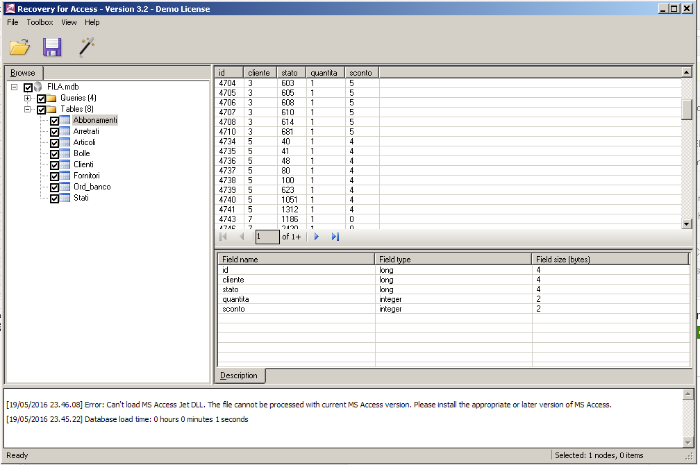The image size is (700, 465).
Task: Select the Description tab
Action: coord(239,375)
